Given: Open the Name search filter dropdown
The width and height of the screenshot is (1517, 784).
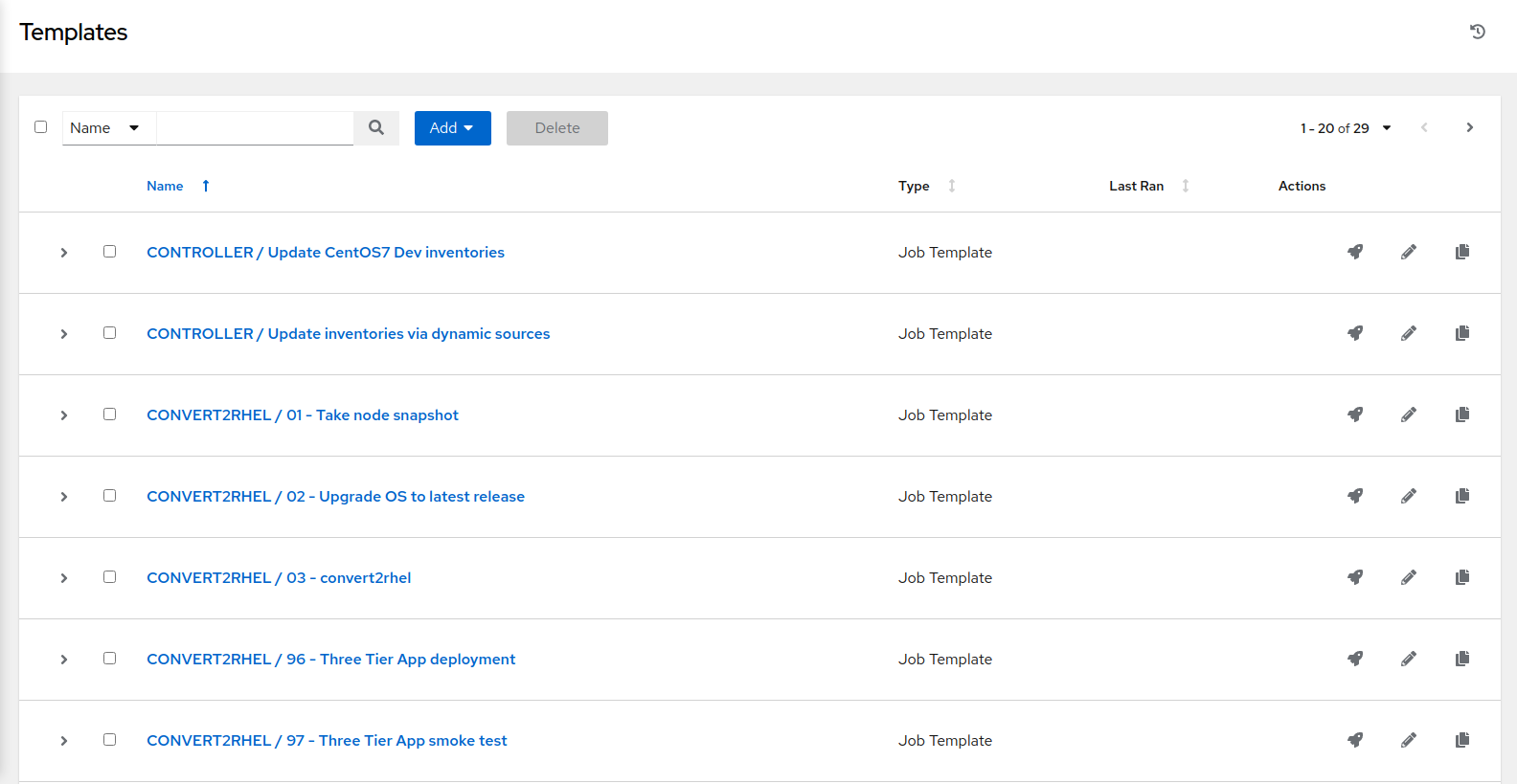Looking at the screenshot, I should click(108, 128).
